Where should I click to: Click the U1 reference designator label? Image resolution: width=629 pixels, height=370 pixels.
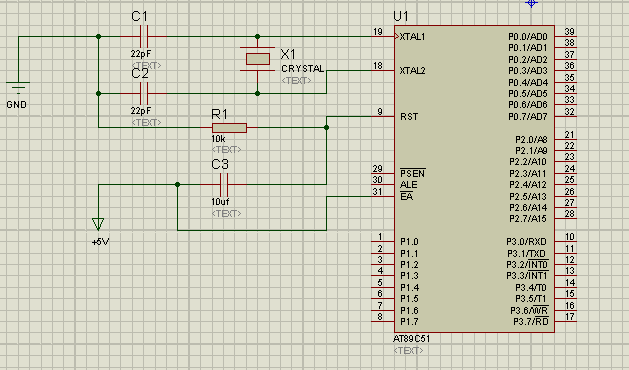(x=401, y=16)
